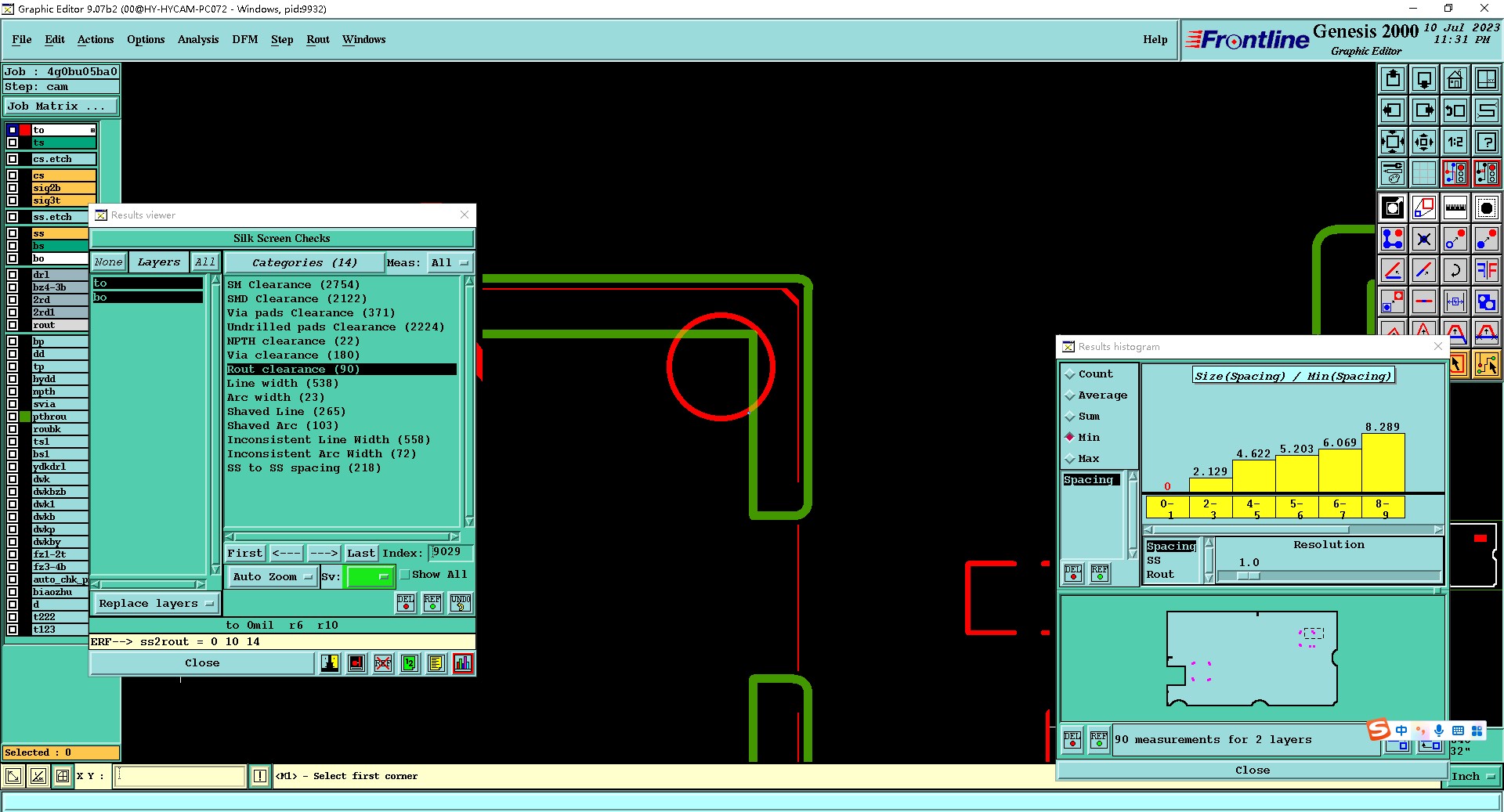This screenshot has height=812, width=1504.
Task: Select the Sum radio option
Action: (x=1083, y=417)
